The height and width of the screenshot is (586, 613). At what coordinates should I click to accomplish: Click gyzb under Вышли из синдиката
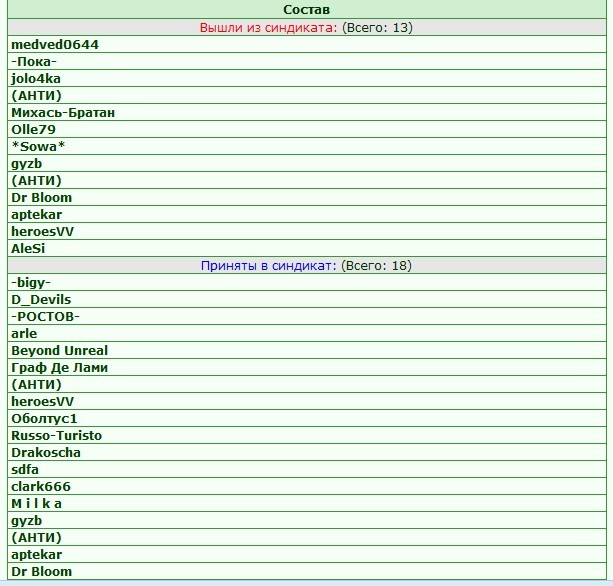click(27, 164)
